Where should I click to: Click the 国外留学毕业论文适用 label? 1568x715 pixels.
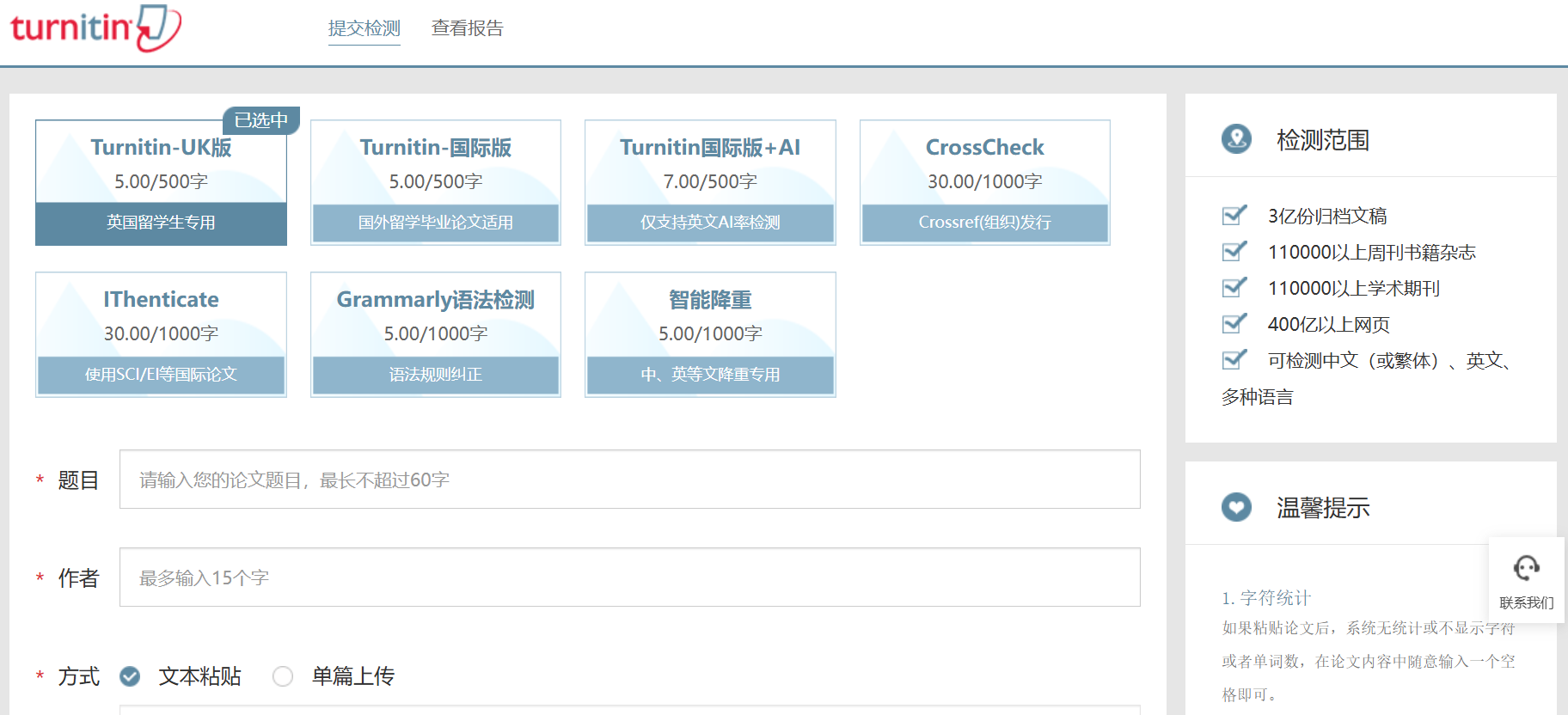pos(436,223)
